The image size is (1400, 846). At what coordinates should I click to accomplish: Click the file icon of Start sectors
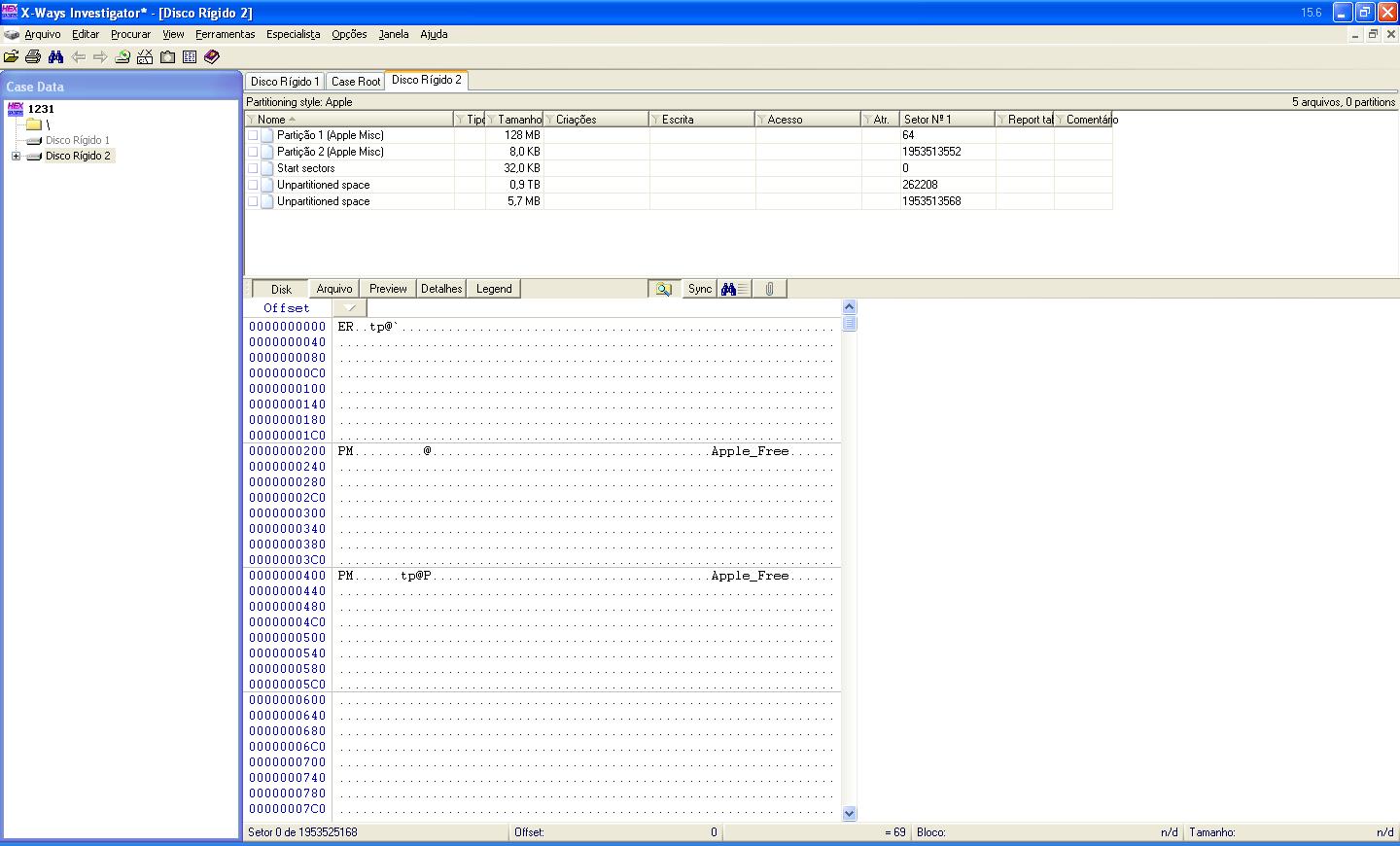coord(267,168)
